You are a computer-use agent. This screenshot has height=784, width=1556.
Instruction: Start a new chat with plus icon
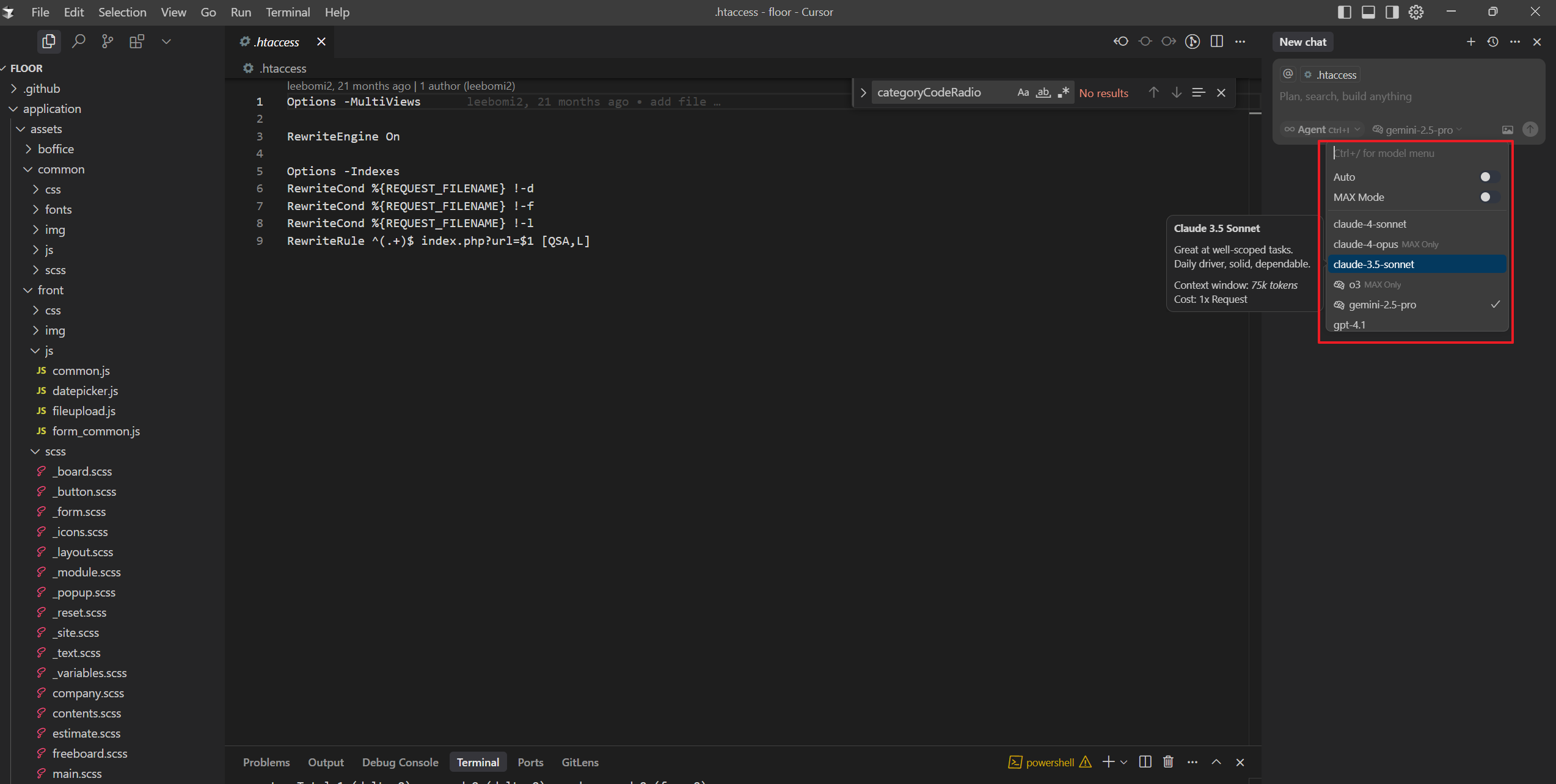point(1470,42)
